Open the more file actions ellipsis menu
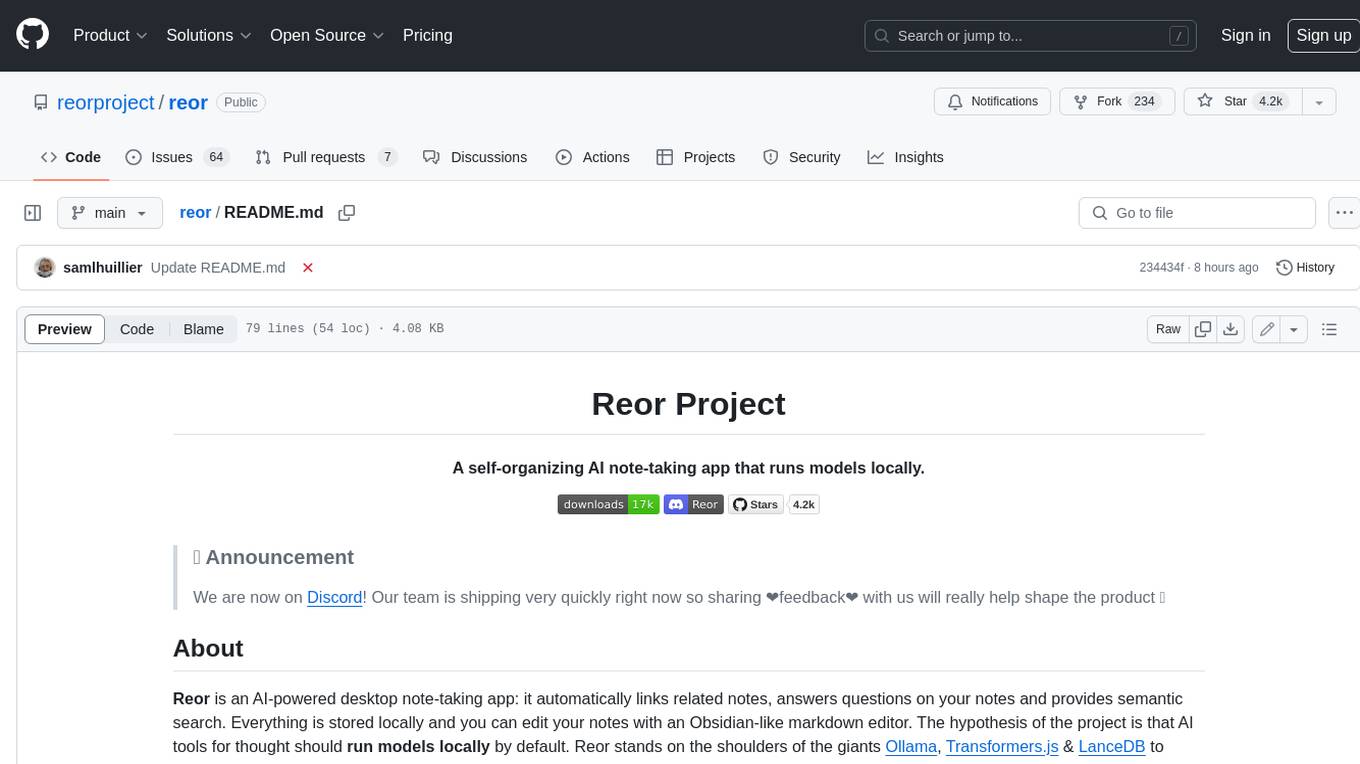1360x764 pixels. [x=1344, y=213]
